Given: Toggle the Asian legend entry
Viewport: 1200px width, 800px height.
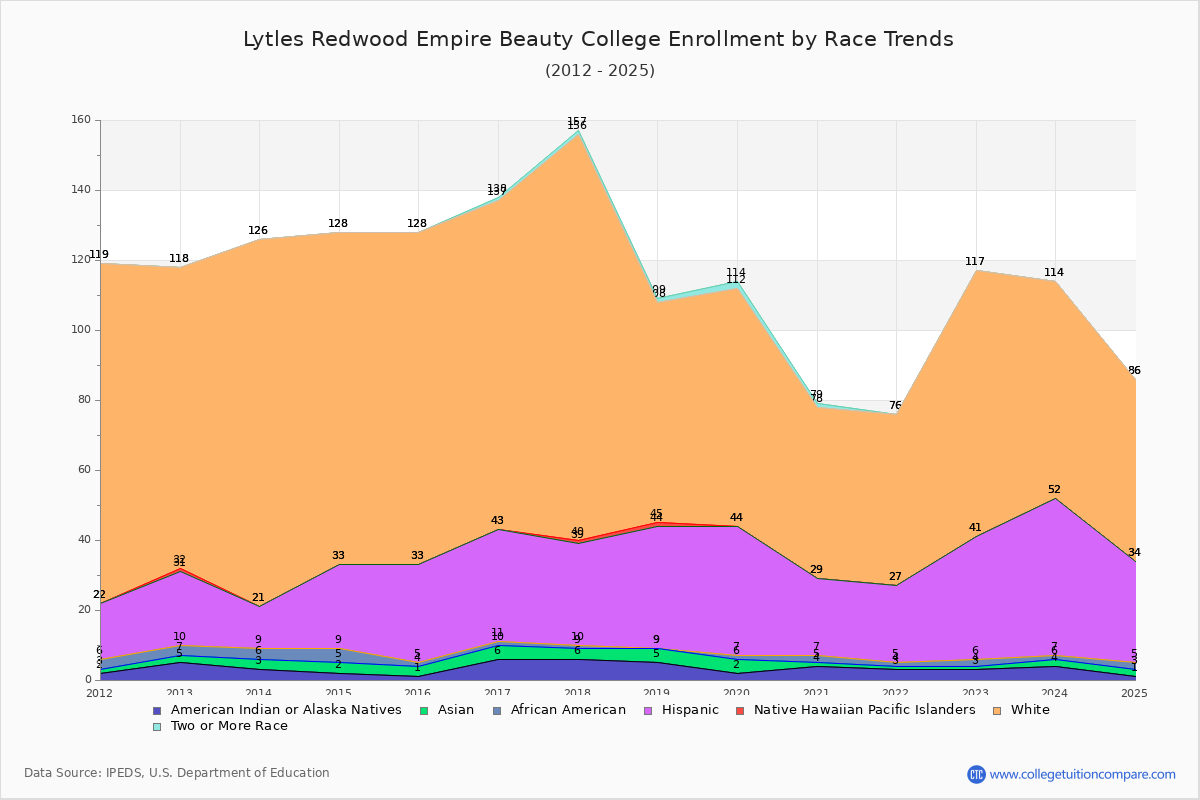Looking at the screenshot, I should pos(446,710).
